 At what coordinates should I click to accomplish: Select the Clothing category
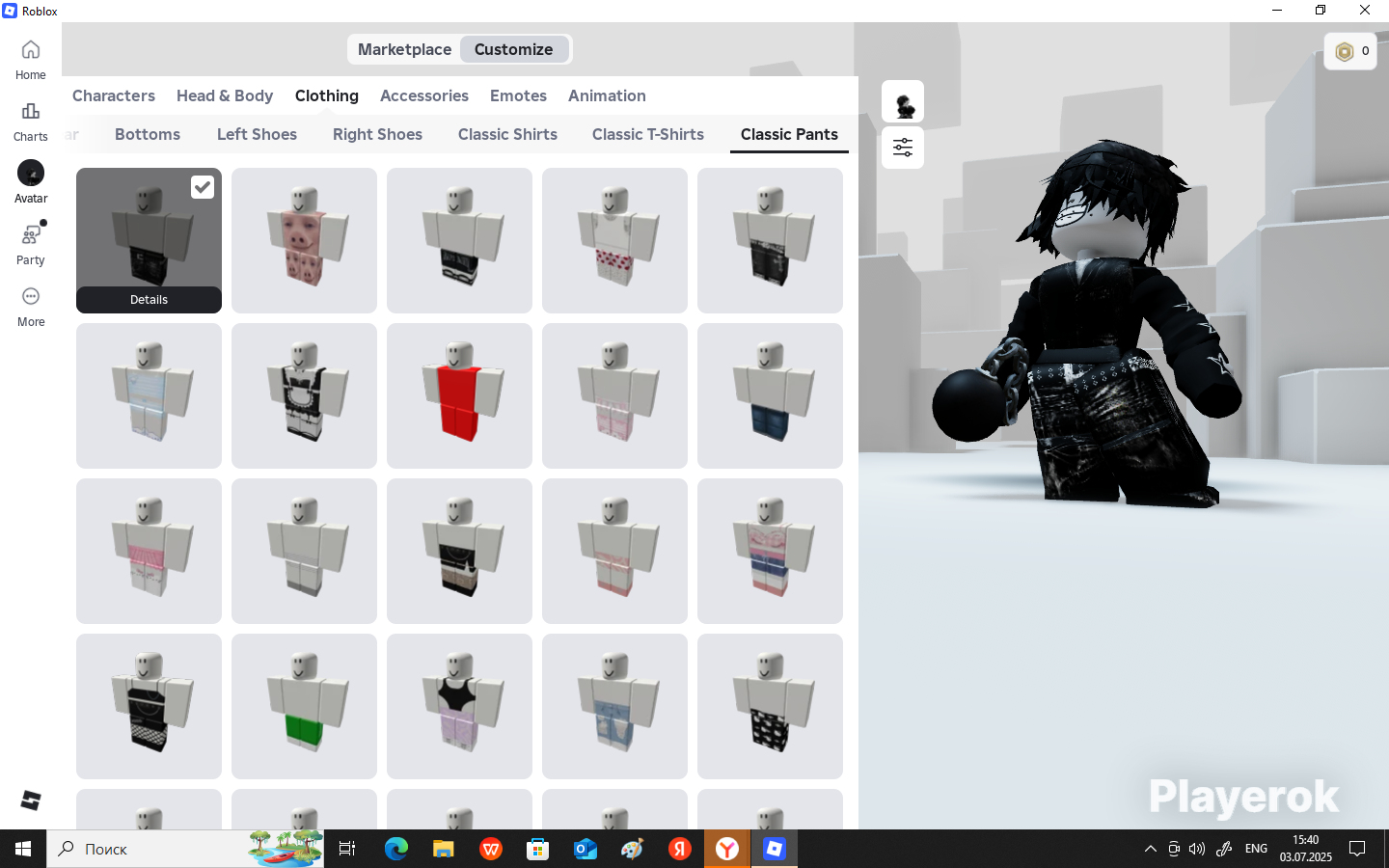coord(327,95)
